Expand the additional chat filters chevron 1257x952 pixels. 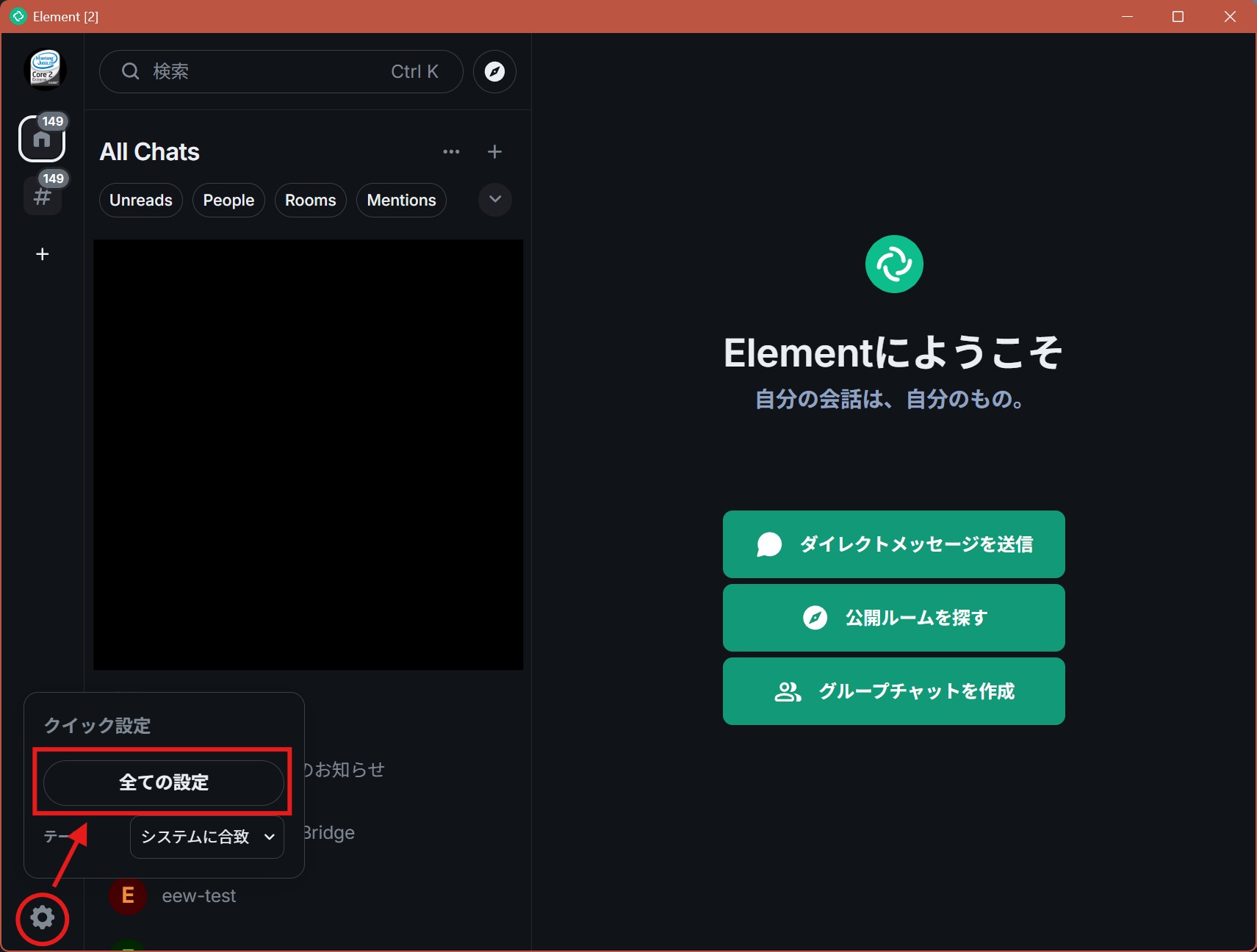coord(495,200)
